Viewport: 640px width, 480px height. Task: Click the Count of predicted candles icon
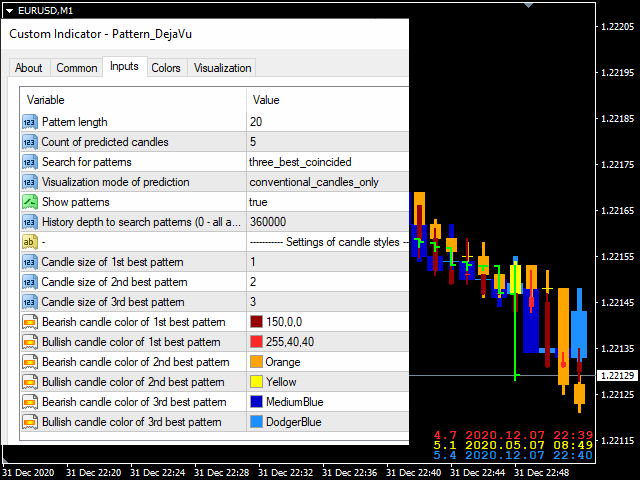coord(30,142)
